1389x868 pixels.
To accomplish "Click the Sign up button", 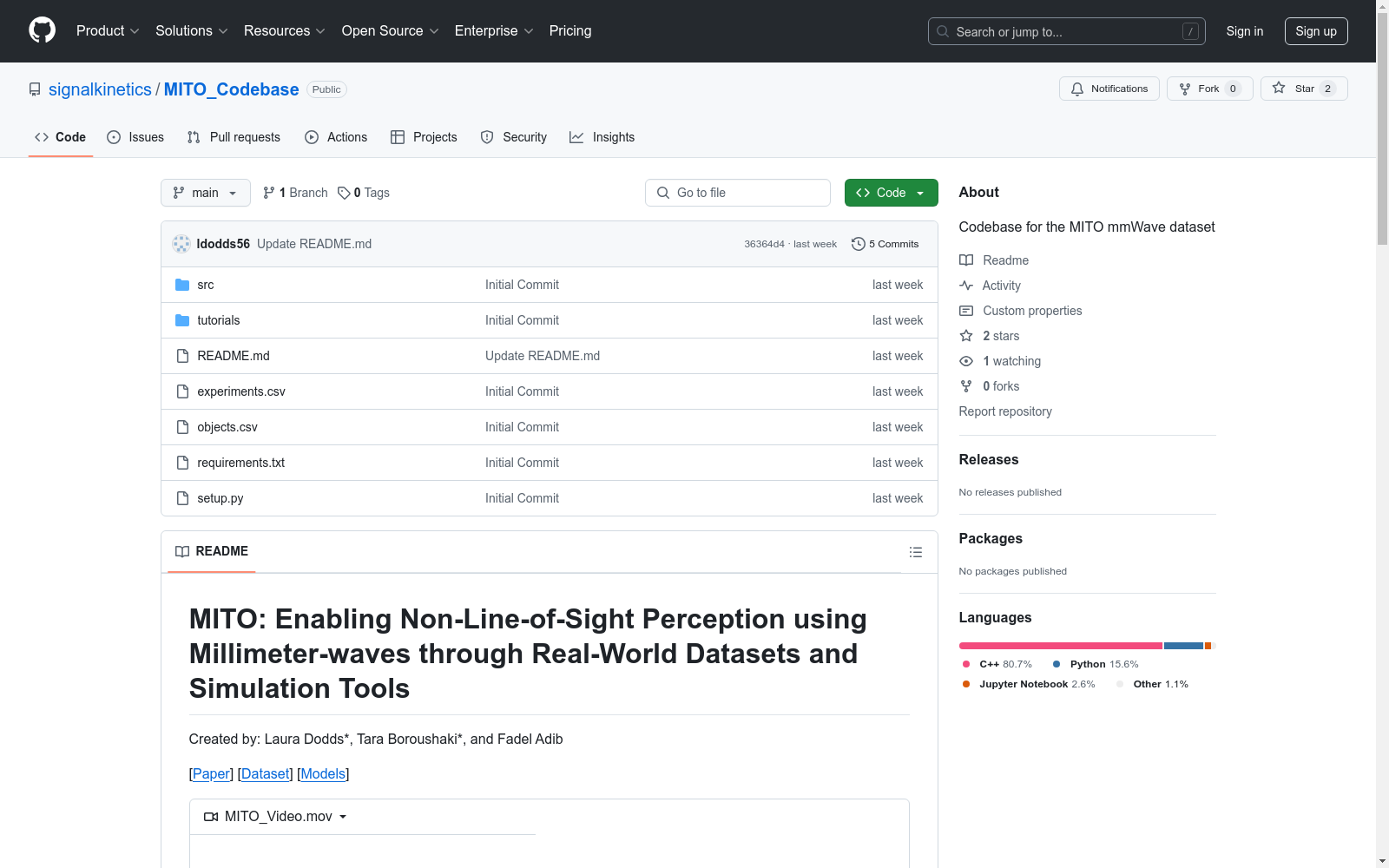I will click(1315, 31).
